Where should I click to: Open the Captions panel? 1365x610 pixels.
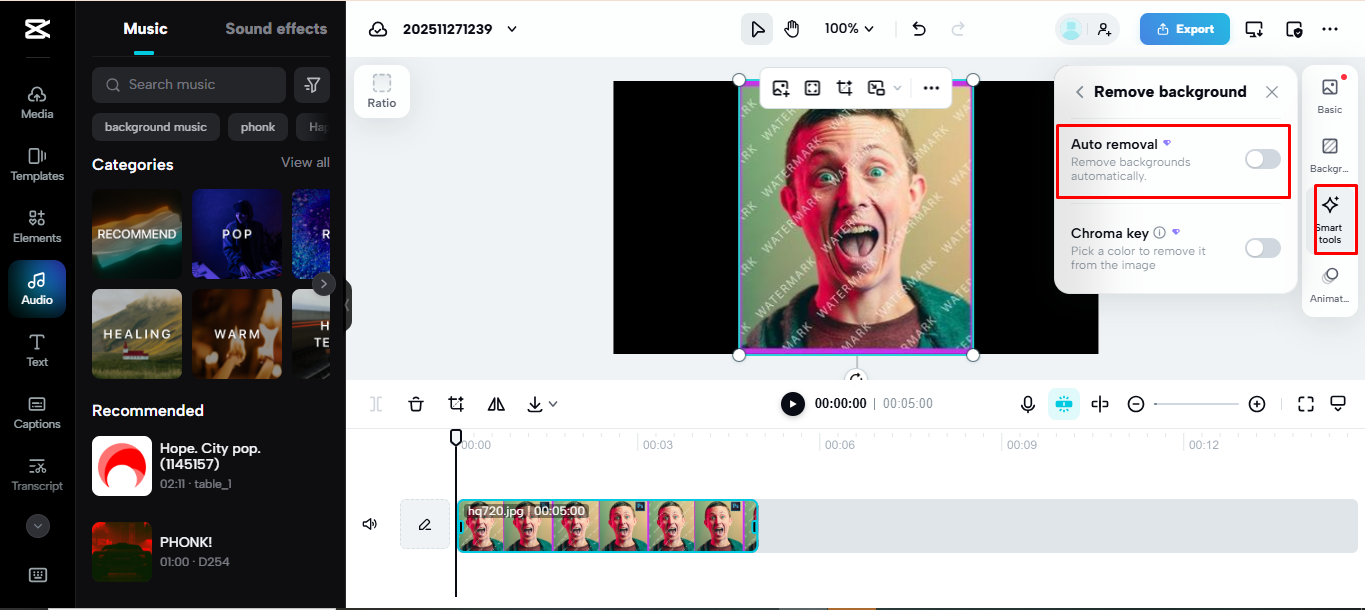coord(36,413)
